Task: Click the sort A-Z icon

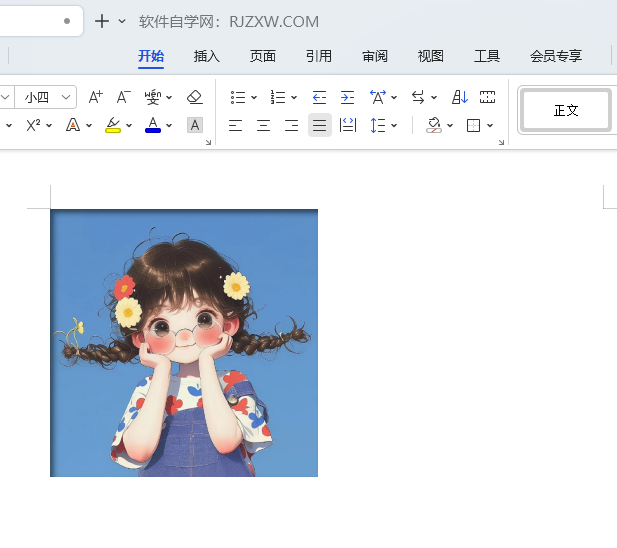Action: tap(460, 97)
